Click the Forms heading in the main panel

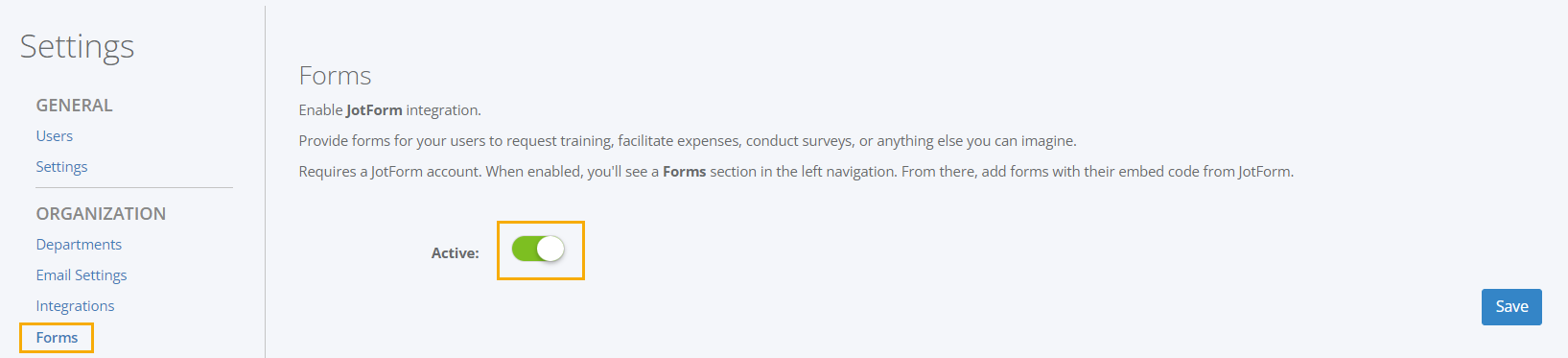(x=335, y=76)
